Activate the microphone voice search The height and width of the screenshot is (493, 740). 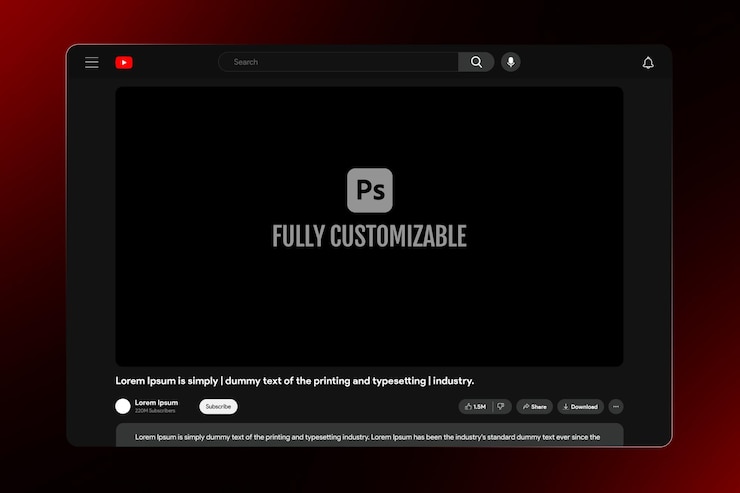511,62
